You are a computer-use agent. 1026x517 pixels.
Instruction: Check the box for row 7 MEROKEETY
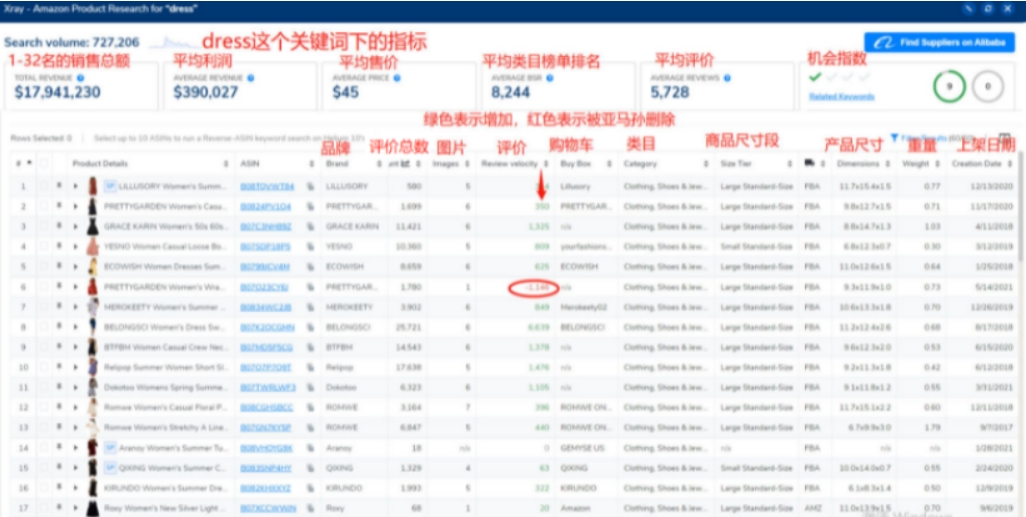[x=43, y=307]
